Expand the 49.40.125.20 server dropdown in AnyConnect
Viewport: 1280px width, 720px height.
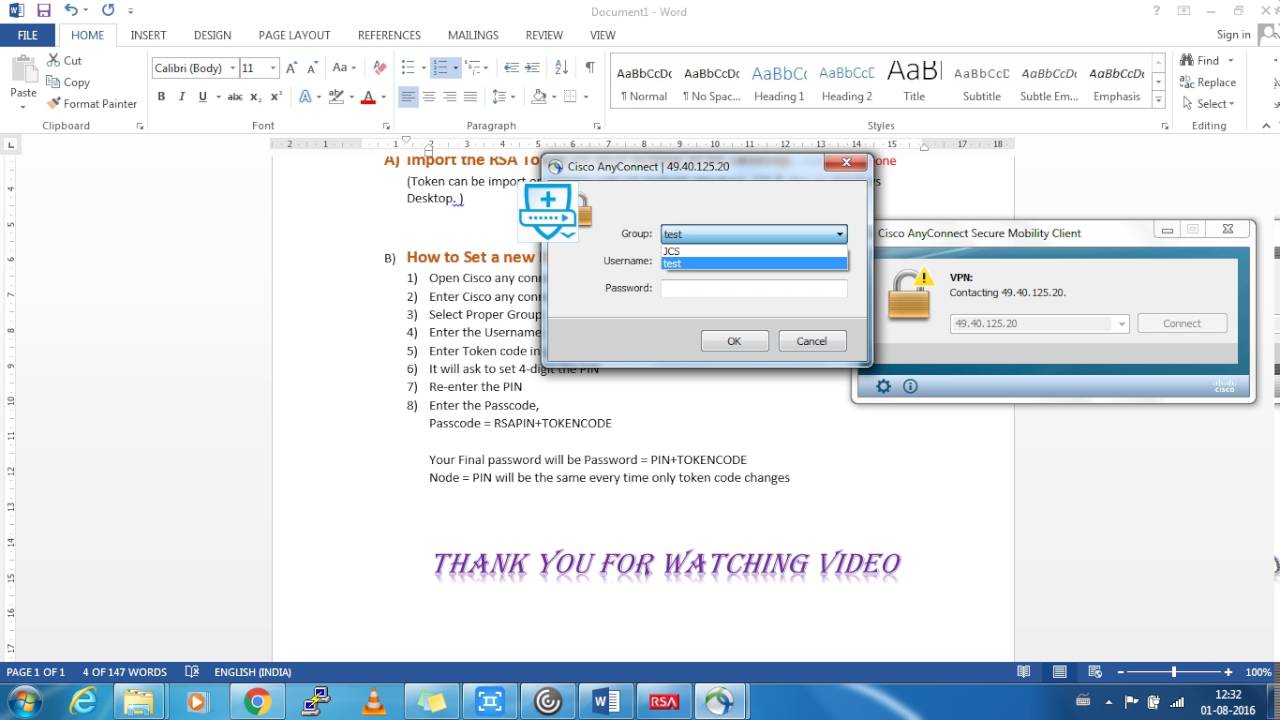(x=1122, y=324)
